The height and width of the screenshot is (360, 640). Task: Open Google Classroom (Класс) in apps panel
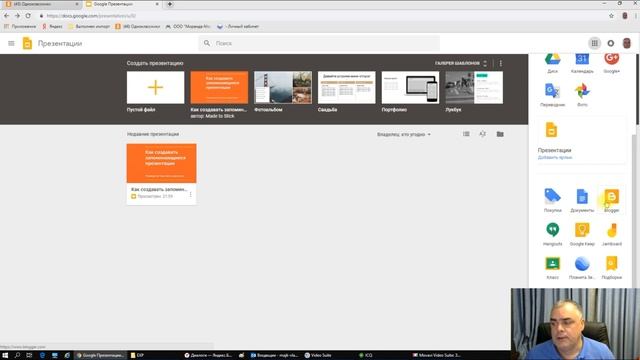(552, 267)
